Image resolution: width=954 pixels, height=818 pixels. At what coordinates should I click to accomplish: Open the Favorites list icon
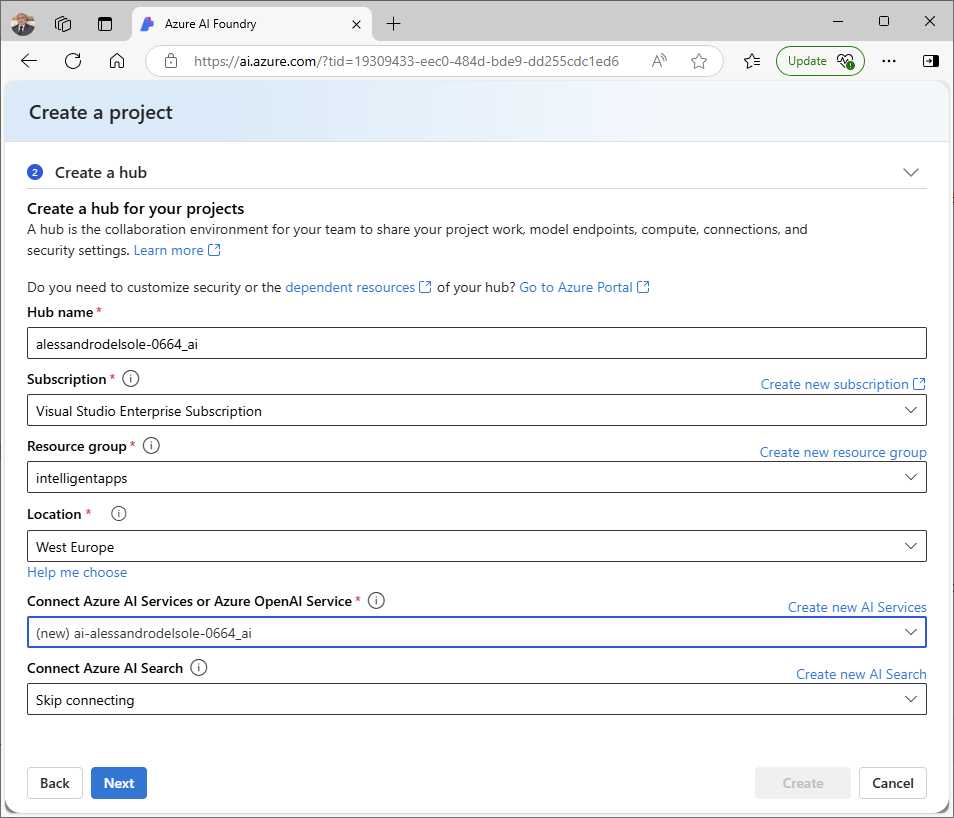point(752,61)
